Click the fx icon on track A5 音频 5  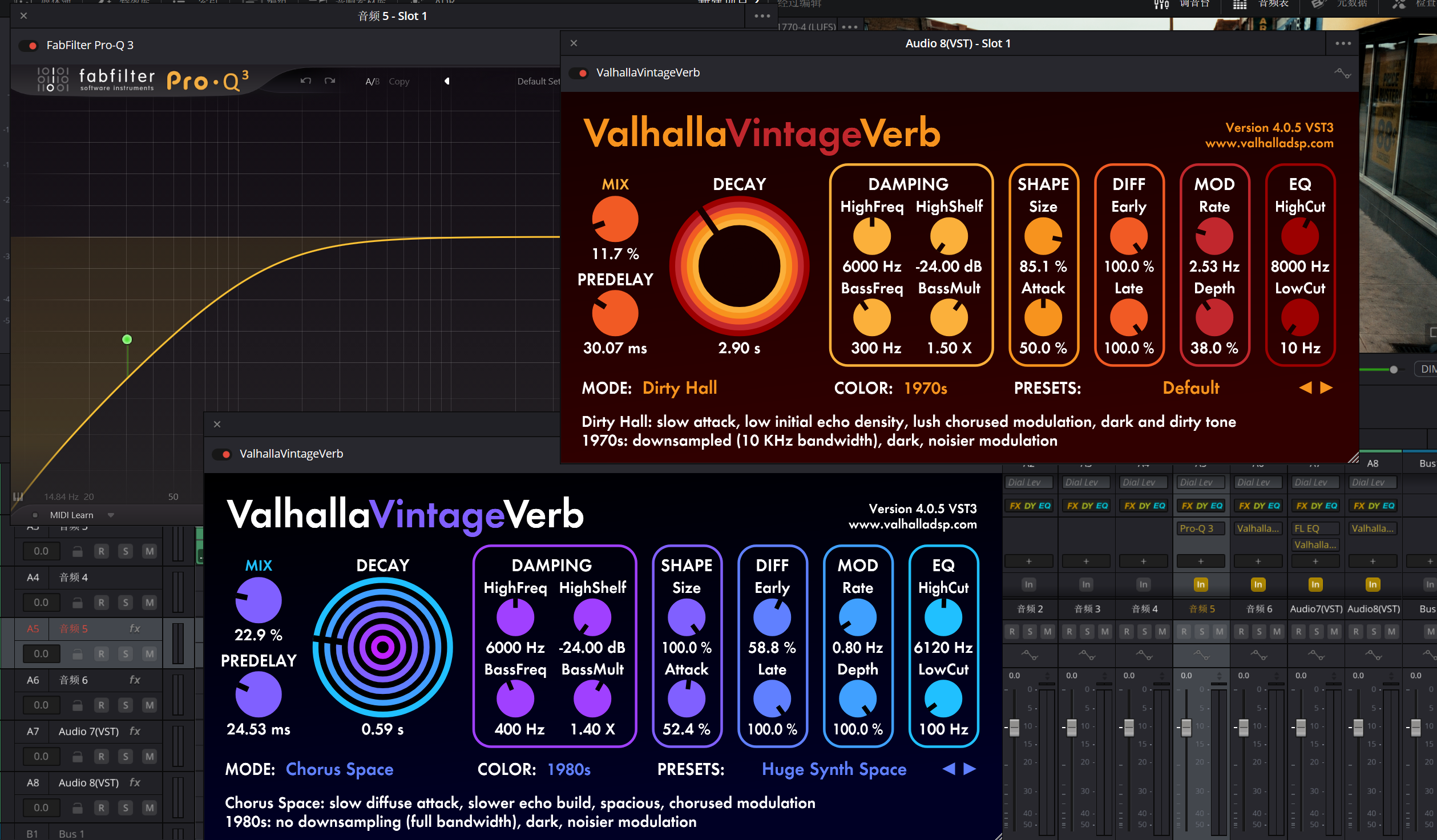pos(135,629)
